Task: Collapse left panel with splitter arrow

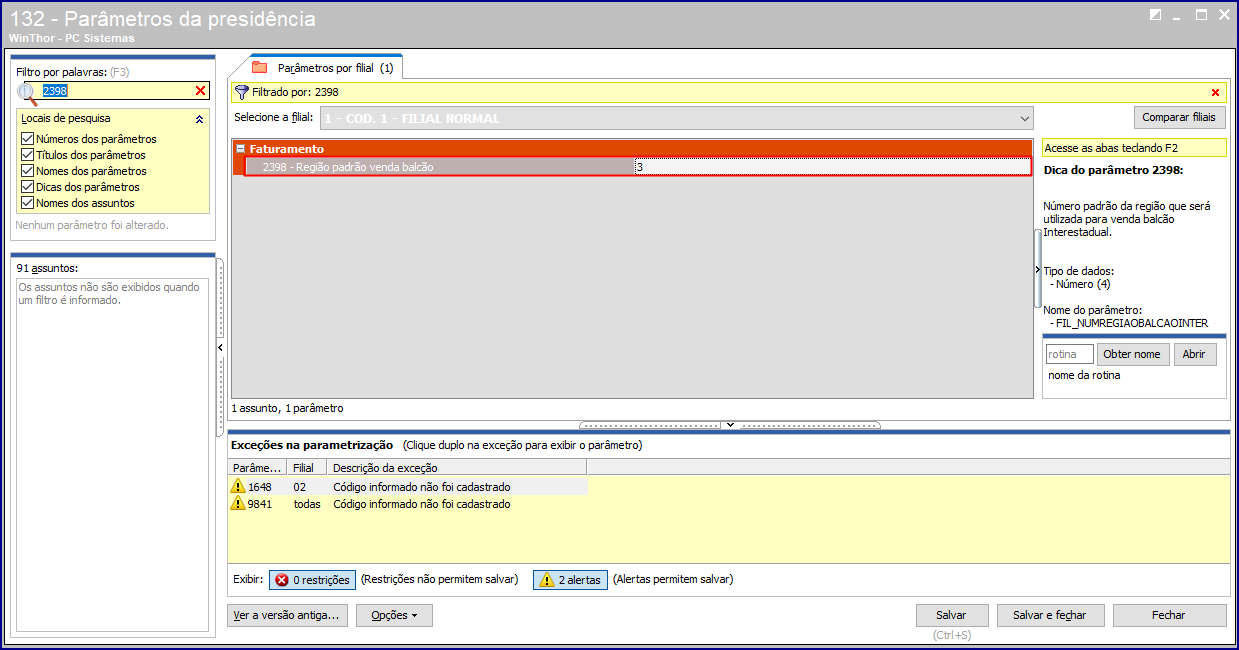Action: point(220,347)
